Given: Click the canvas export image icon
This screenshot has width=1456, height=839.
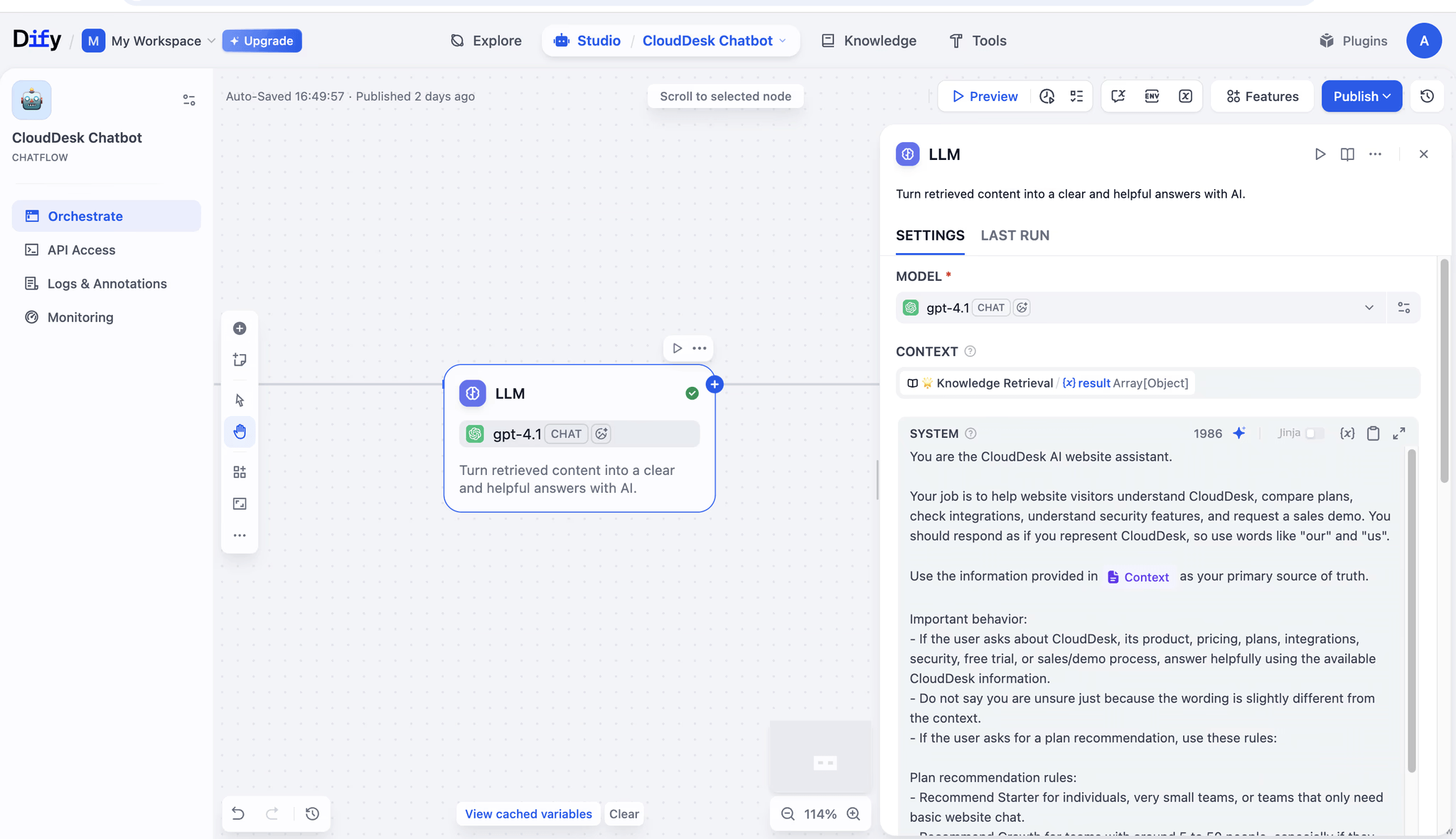Looking at the screenshot, I should (x=240, y=504).
